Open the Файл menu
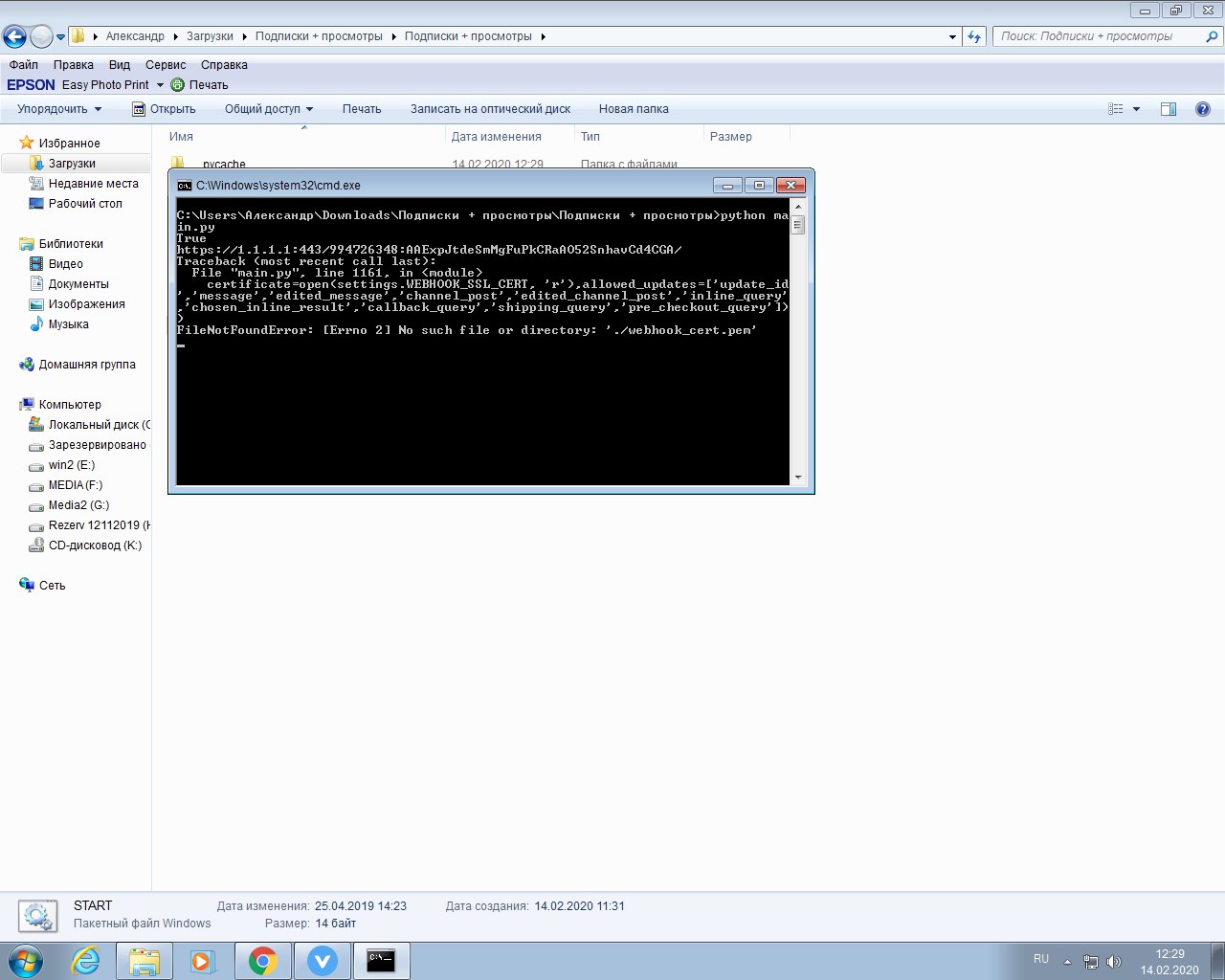The height and width of the screenshot is (980, 1225). (x=24, y=65)
